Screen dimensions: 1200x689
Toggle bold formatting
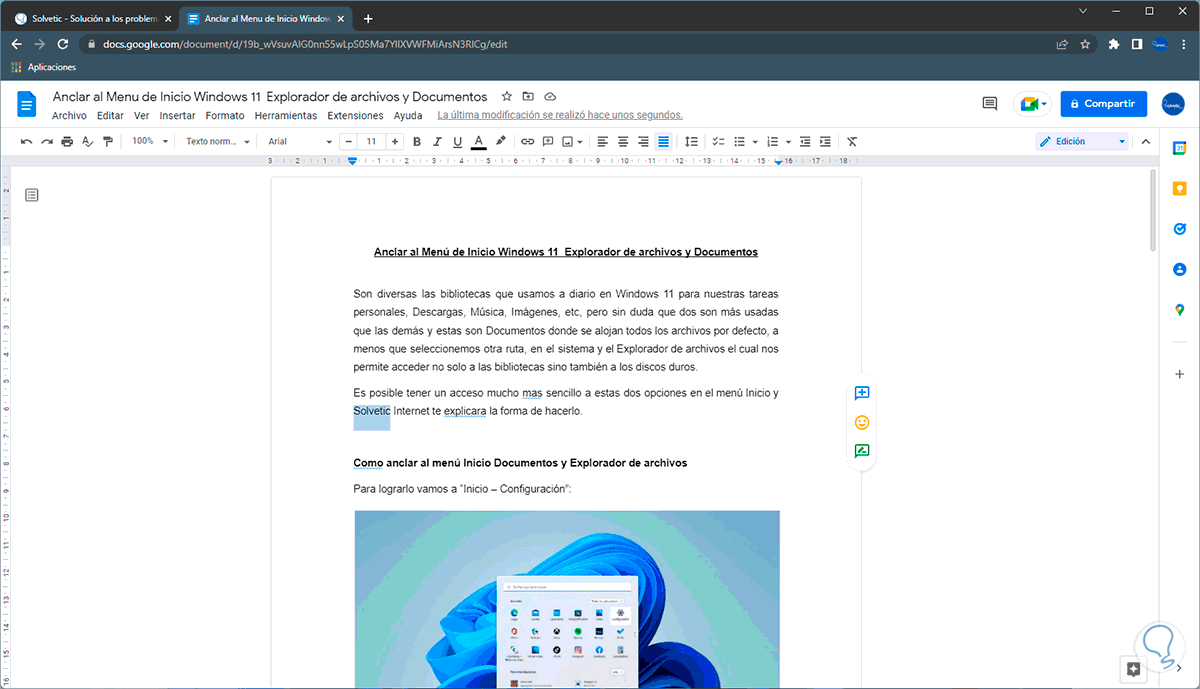pyautogui.click(x=417, y=142)
